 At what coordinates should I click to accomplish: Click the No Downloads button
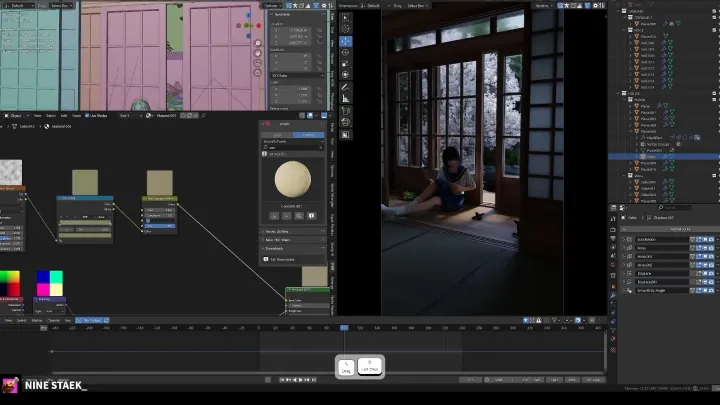(x=293, y=259)
